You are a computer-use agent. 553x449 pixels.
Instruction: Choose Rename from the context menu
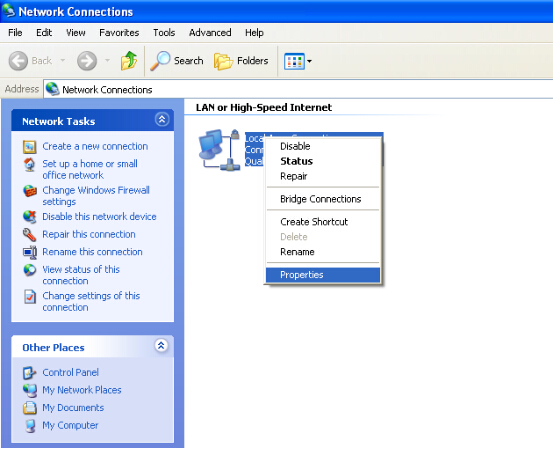coord(323,252)
